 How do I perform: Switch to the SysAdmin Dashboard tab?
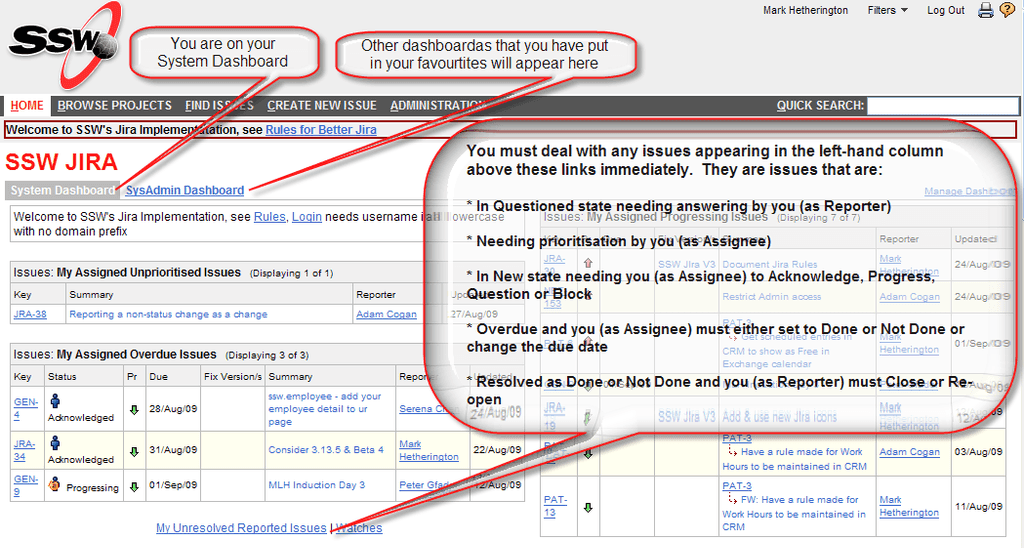(x=184, y=190)
